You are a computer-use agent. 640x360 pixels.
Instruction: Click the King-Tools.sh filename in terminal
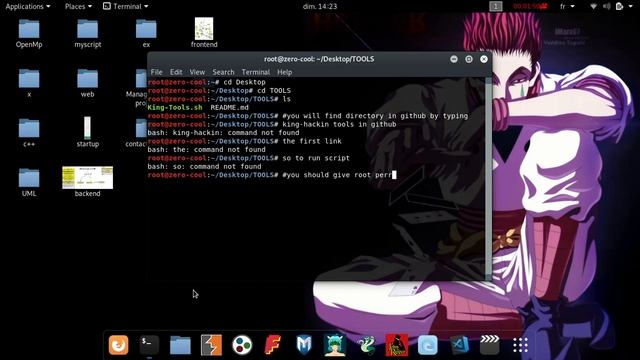pos(175,107)
